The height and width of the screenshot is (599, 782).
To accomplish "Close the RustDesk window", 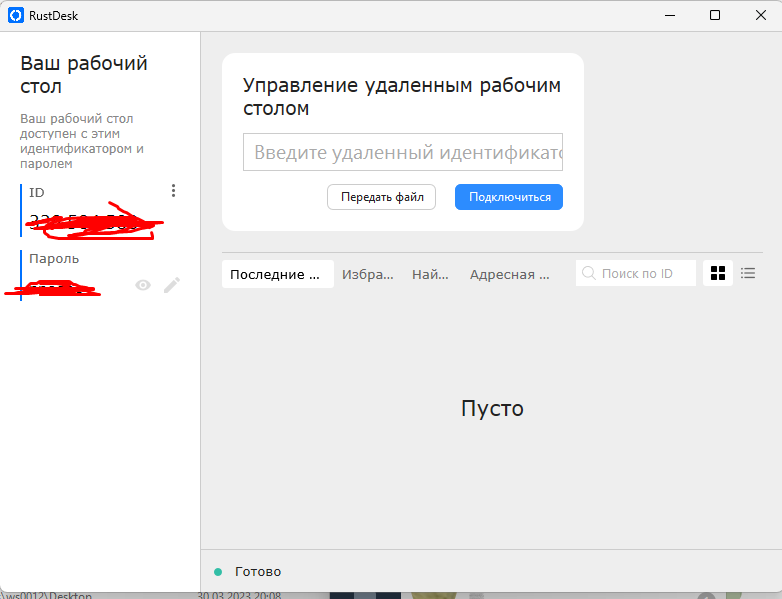I will [x=761, y=15].
